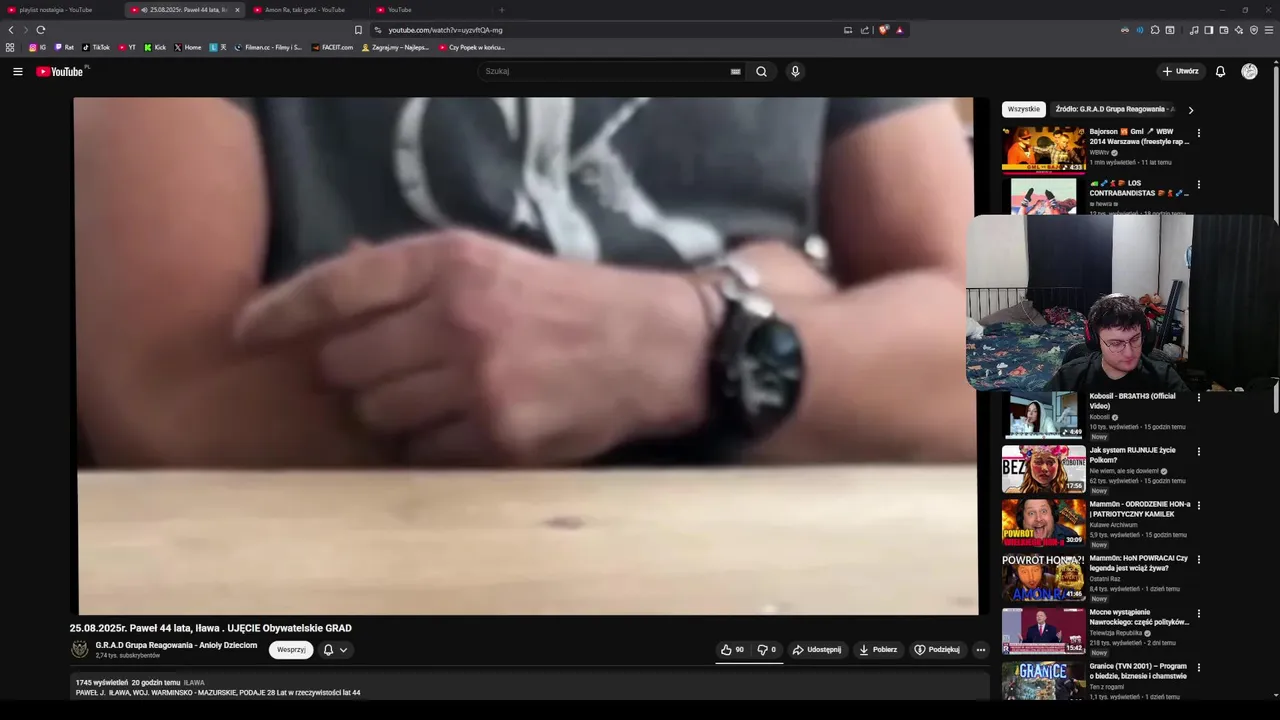Open a new browser tab
The width and height of the screenshot is (1280, 720).
point(502,10)
